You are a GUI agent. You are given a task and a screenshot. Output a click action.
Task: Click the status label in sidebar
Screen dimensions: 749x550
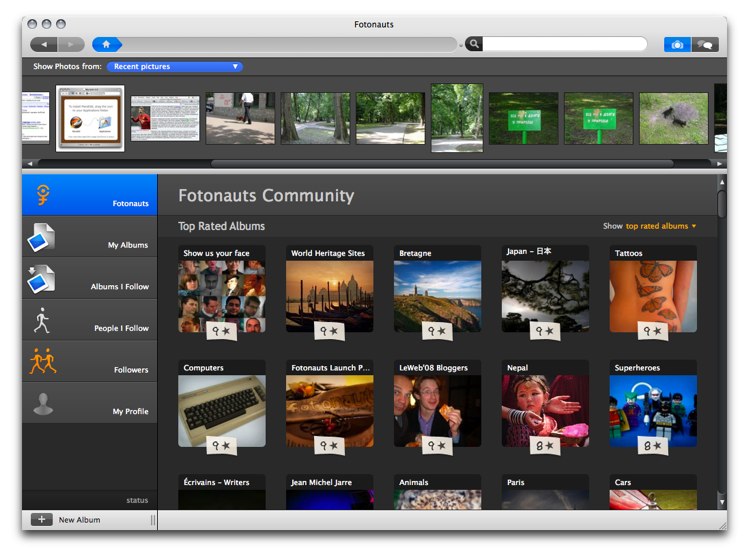pyautogui.click(x=137, y=500)
